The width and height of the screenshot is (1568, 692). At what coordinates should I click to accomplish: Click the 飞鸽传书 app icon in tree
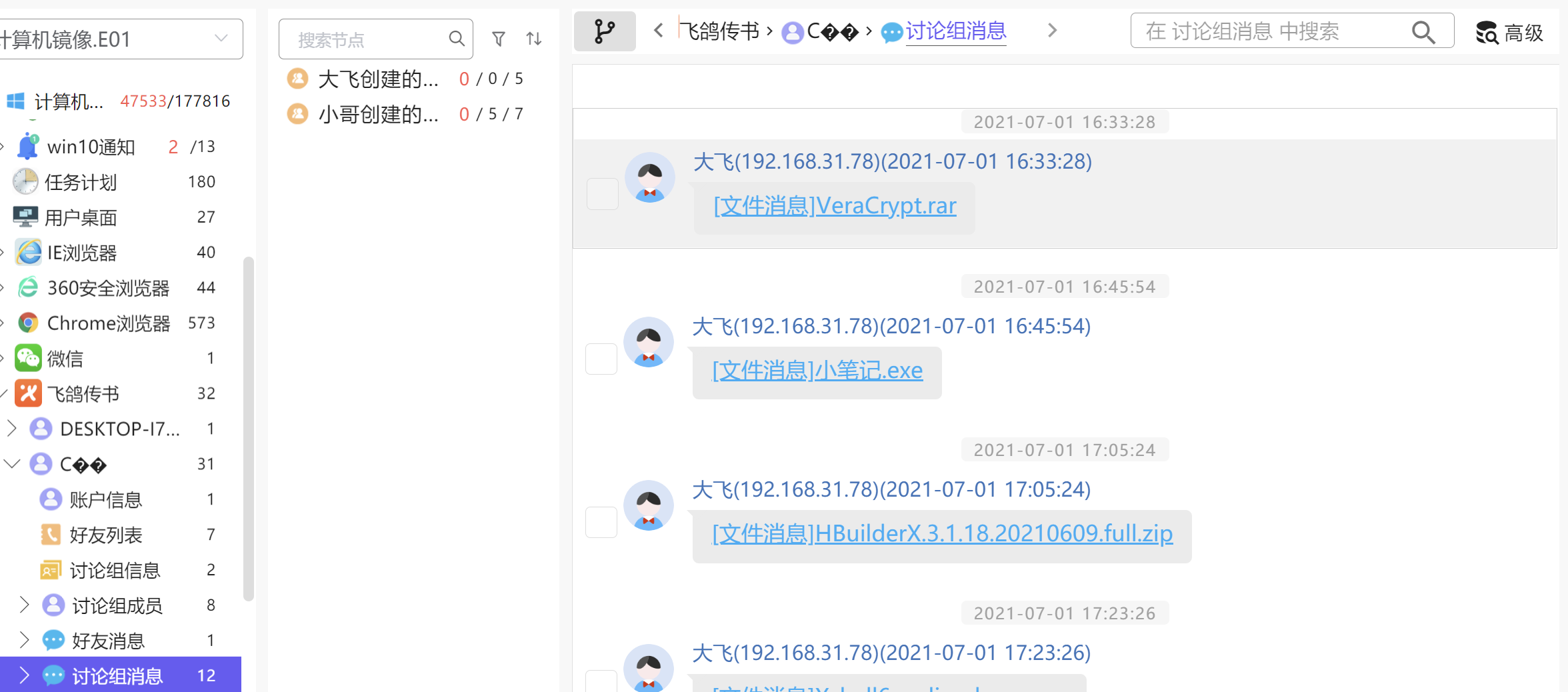[x=28, y=394]
